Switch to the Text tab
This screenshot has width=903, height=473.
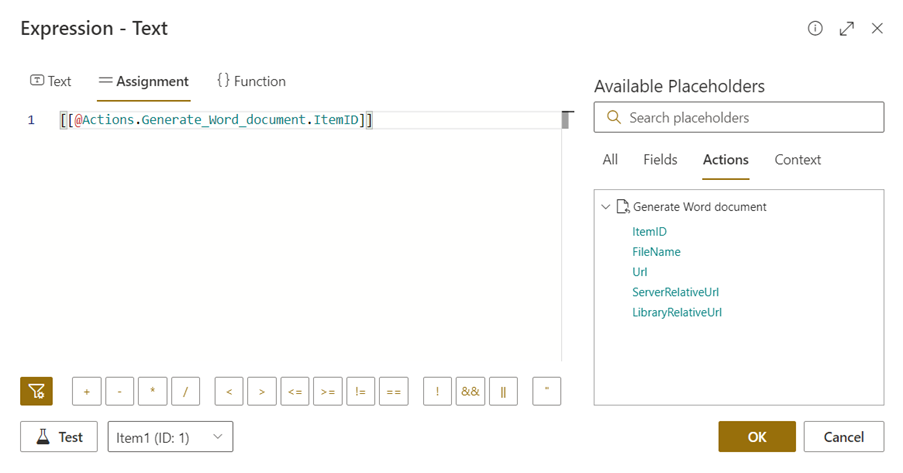point(51,81)
